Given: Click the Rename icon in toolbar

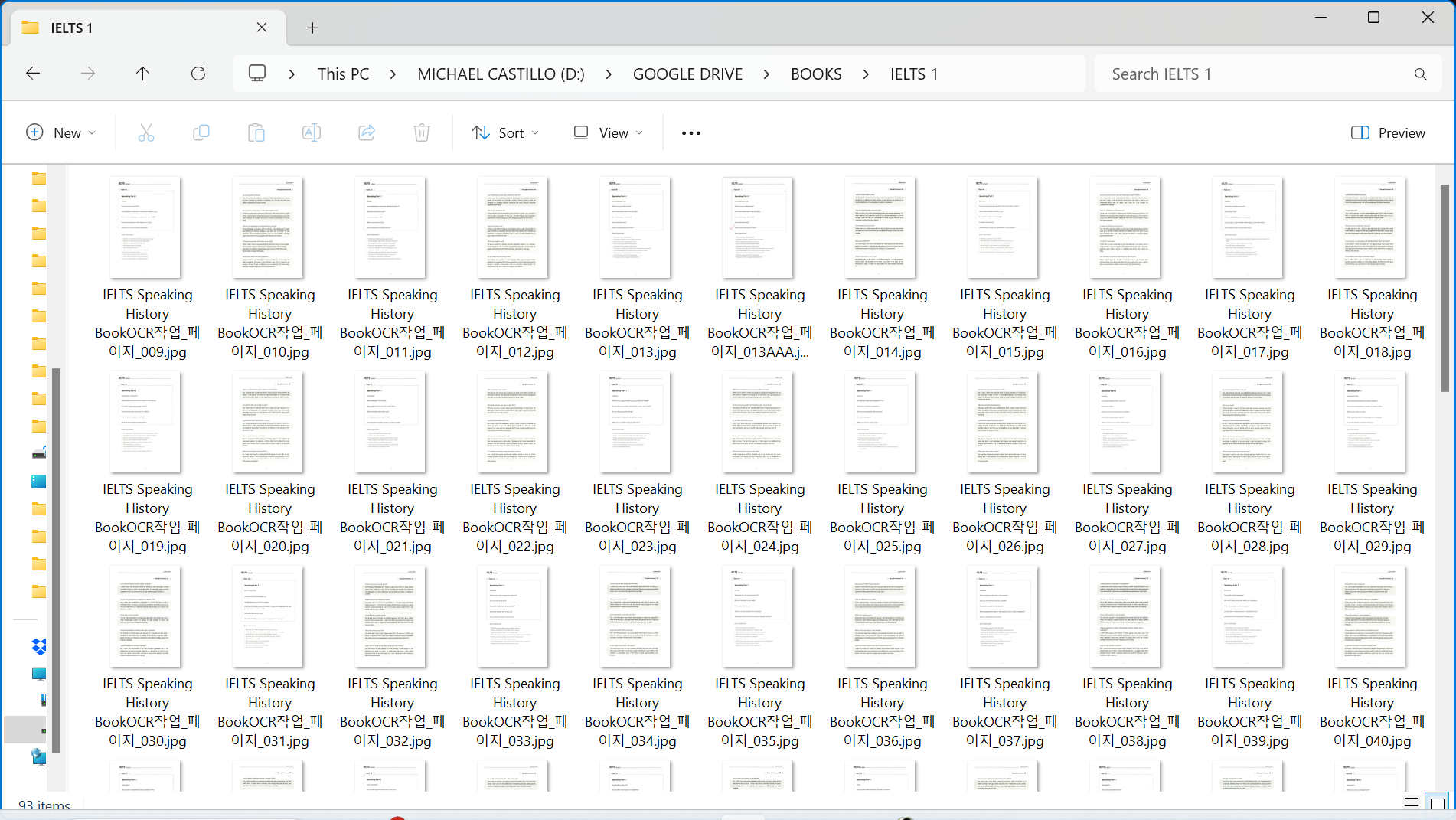Looking at the screenshot, I should coord(311,132).
